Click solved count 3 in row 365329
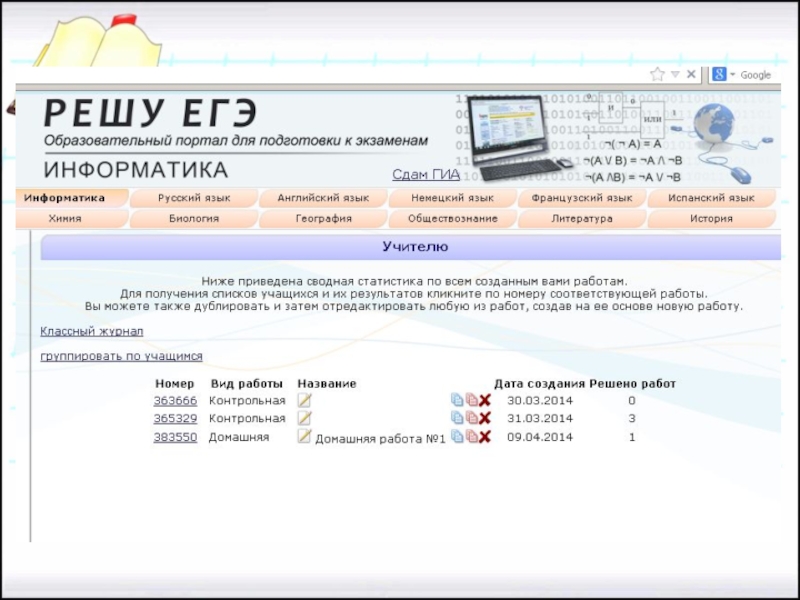The height and width of the screenshot is (600, 800). 632,418
